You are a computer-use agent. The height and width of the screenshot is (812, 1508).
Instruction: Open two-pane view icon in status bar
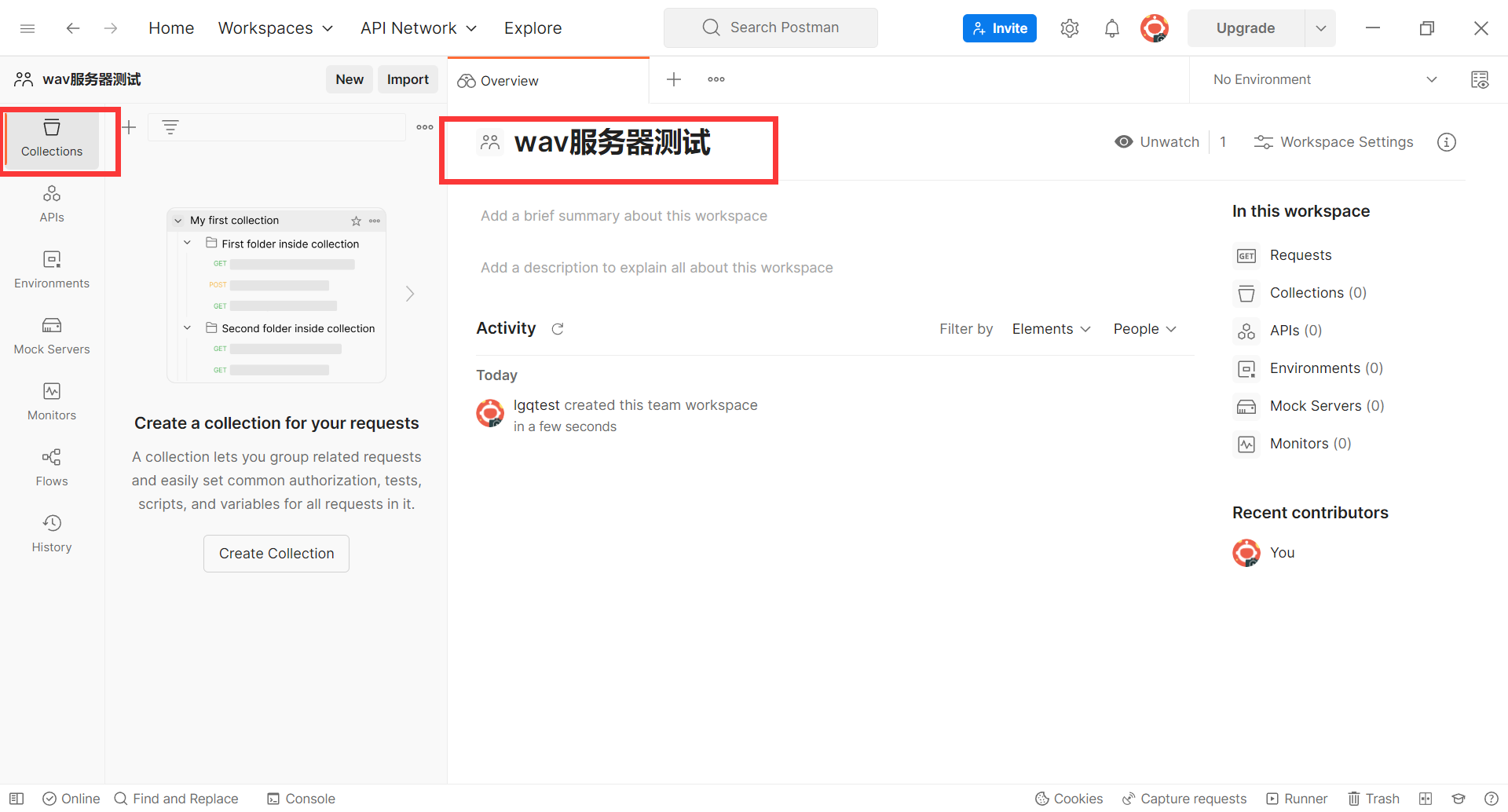coord(1426,799)
